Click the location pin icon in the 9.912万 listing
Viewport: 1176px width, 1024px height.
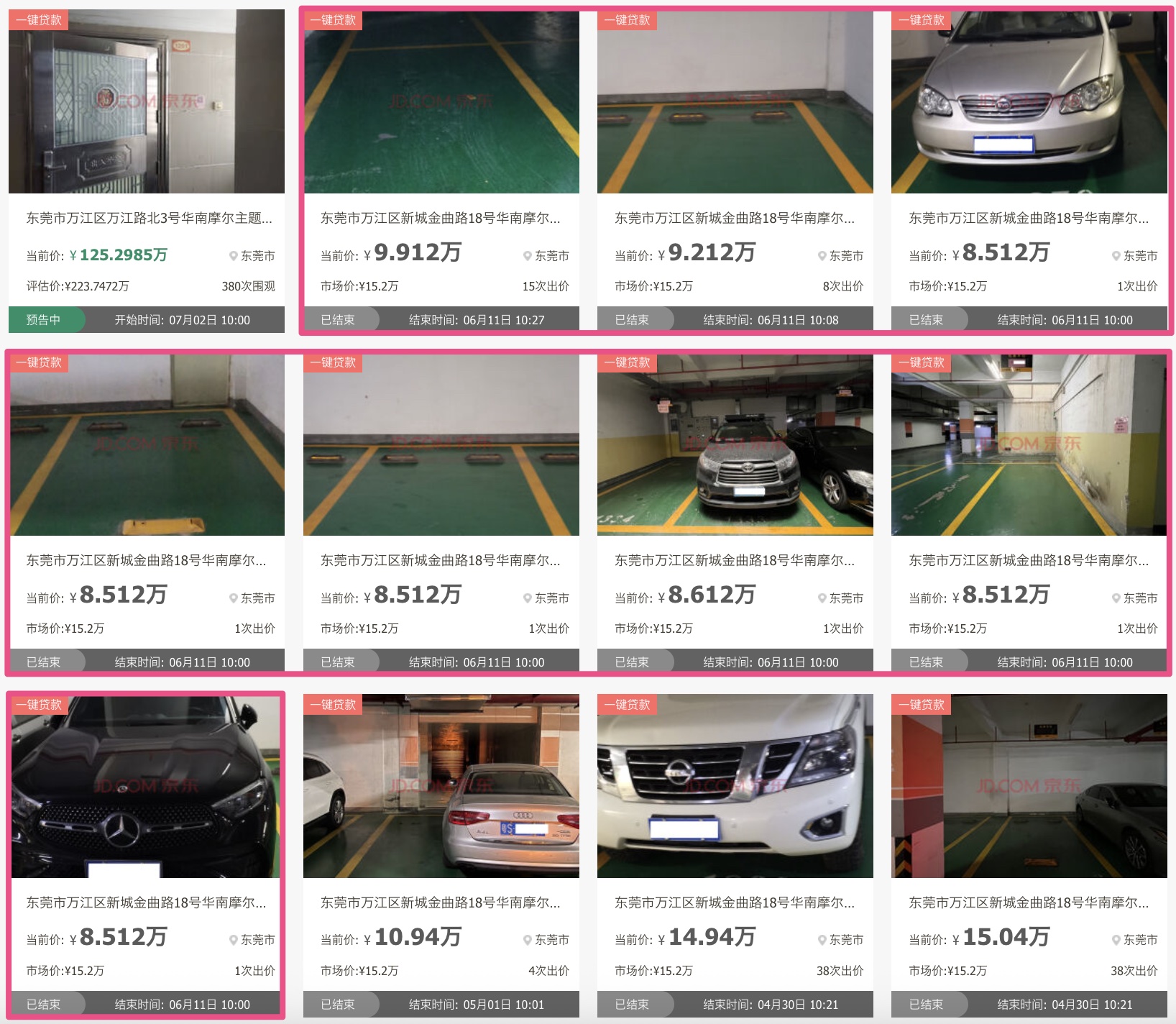click(x=528, y=256)
